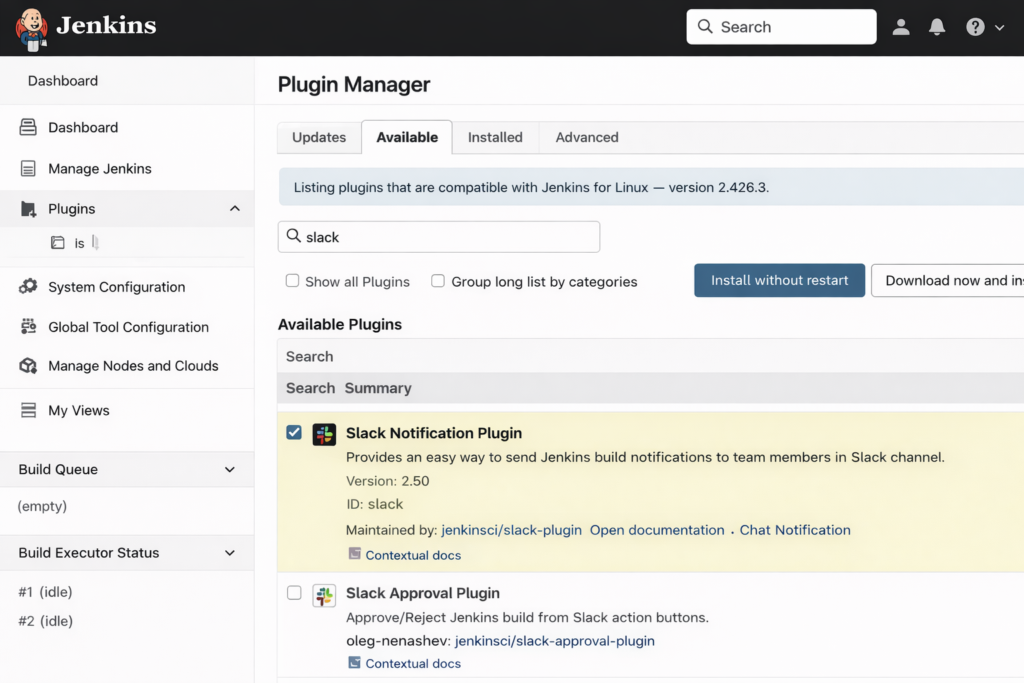Image resolution: width=1024 pixels, height=683 pixels.
Task: Check the Slack Approval Plugin checkbox
Action: point(294,593)
